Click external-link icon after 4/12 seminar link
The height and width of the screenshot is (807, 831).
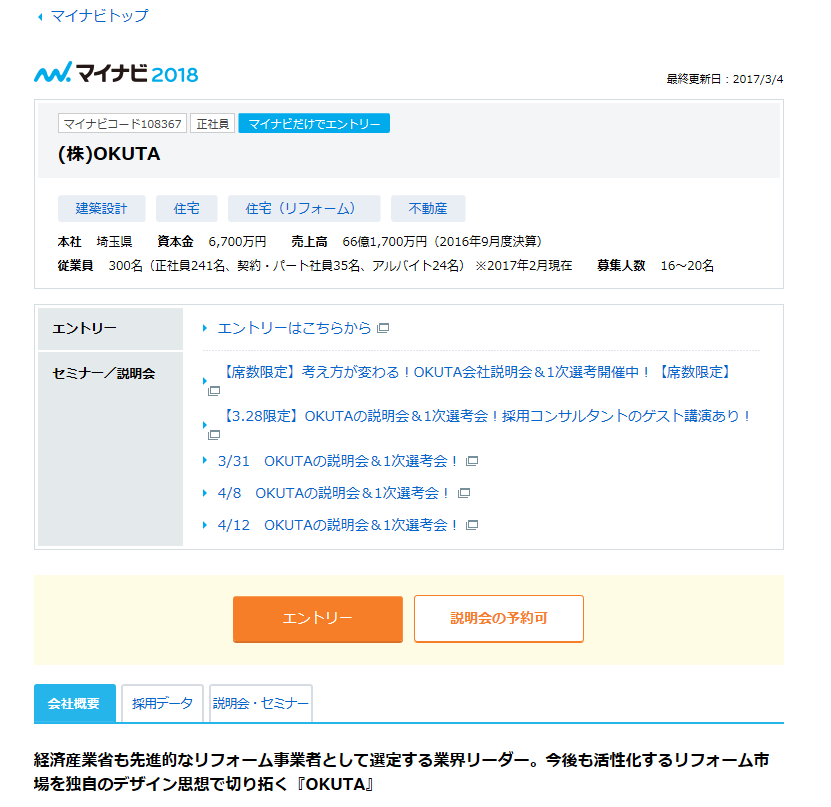click(x=472, y=525)
